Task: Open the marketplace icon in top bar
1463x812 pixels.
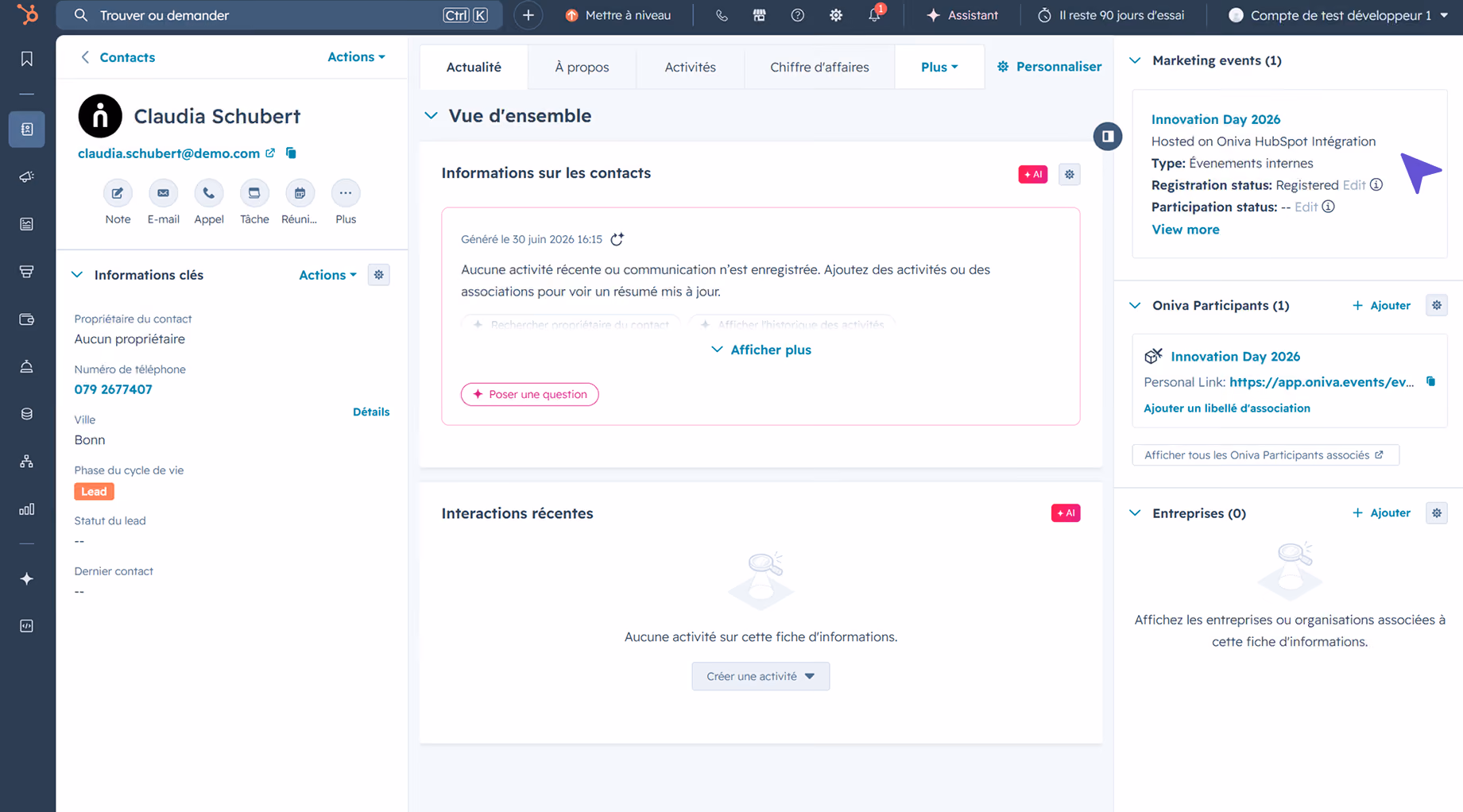Action: (x=760, y=15)
